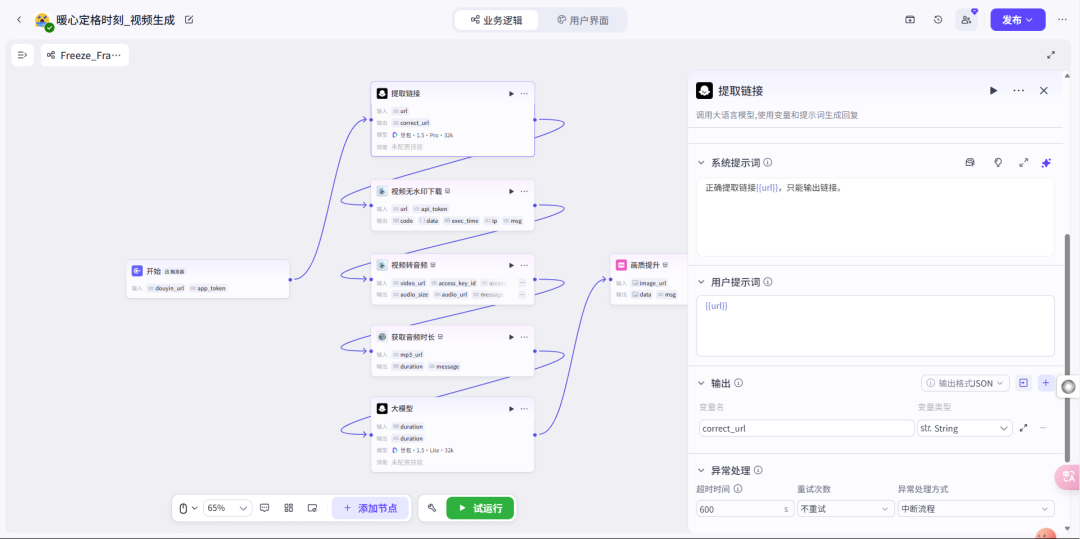Go back with the top-left arrow
The height and width of the screenshot is (539, 1080).
tap(19, 20)
